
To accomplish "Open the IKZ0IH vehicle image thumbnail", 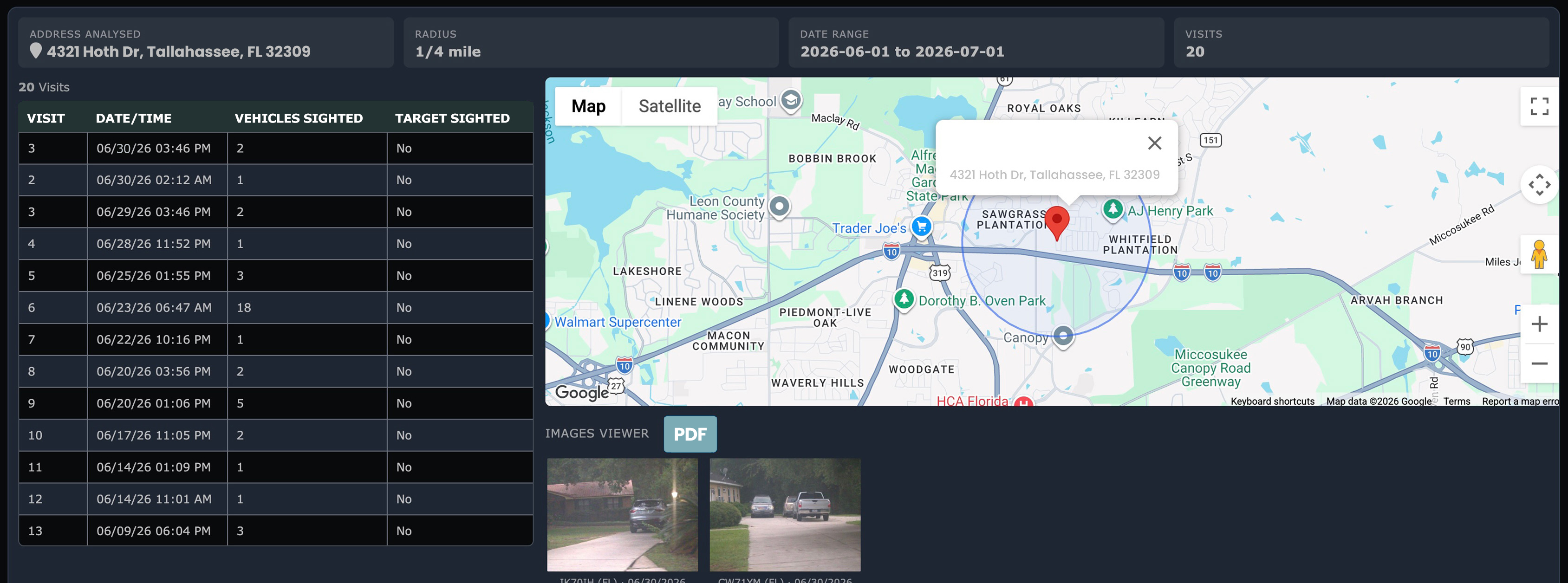I will point(622,514).
